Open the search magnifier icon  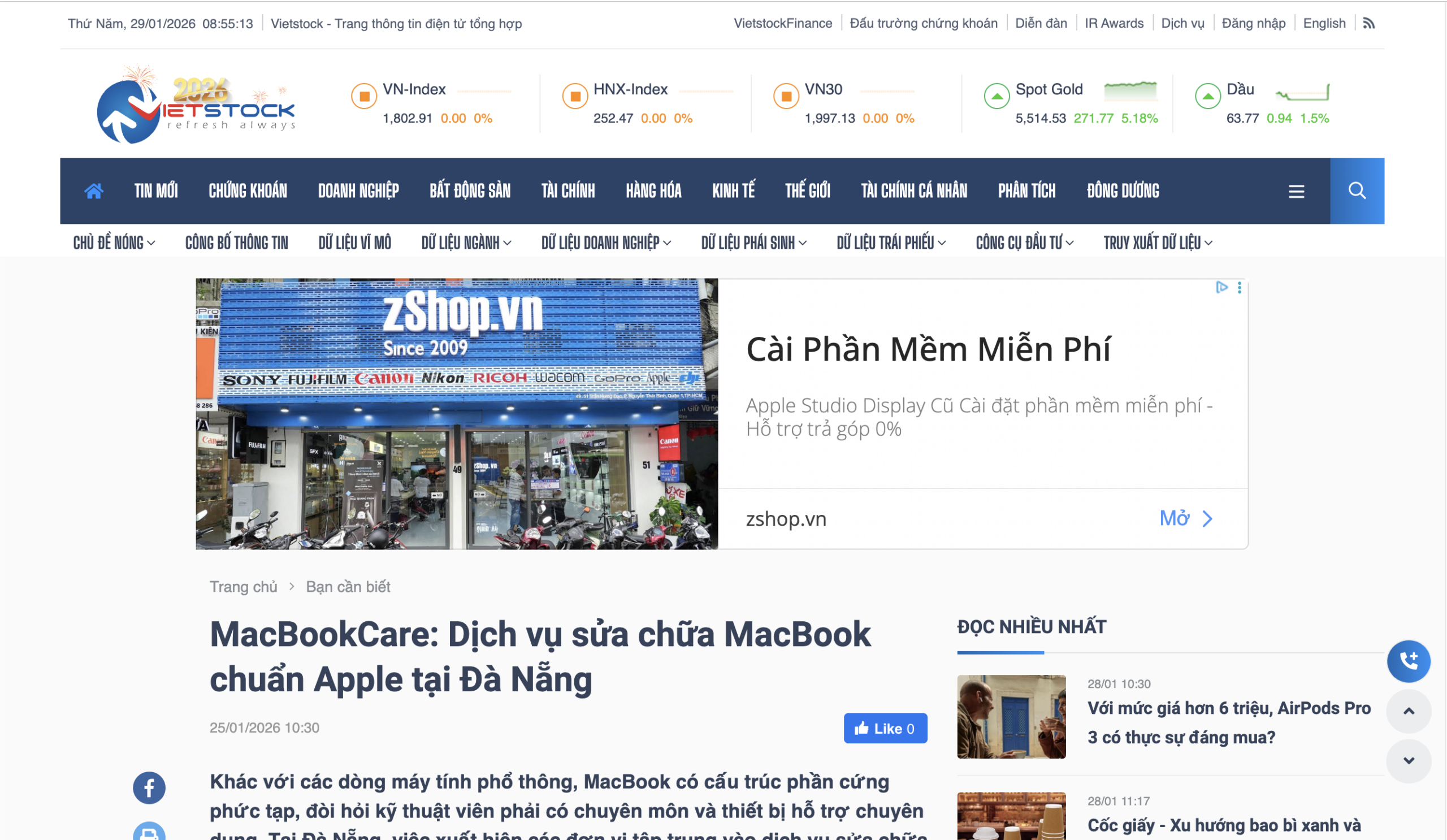[1357, 190]
